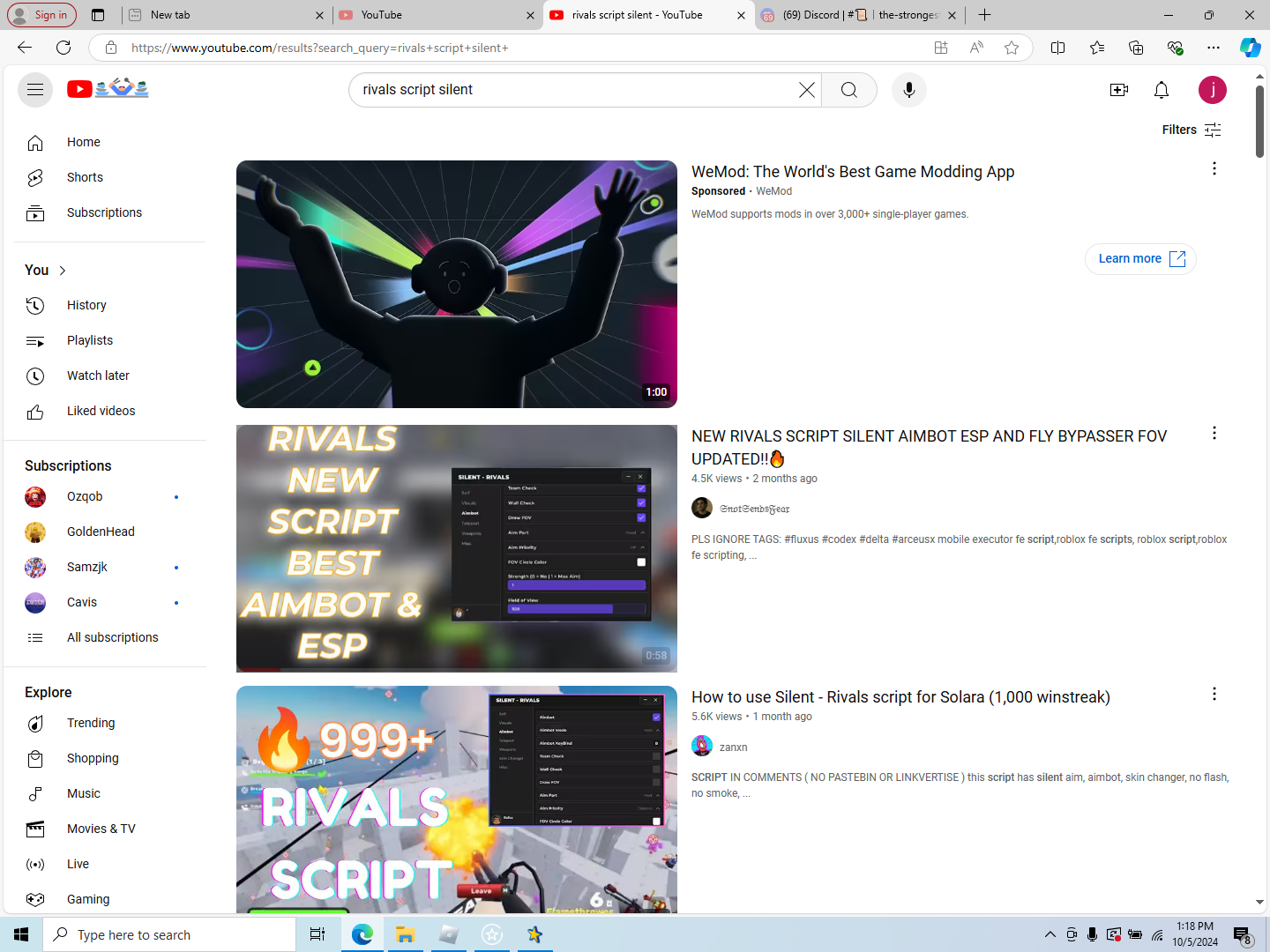
Task: Go back in browser
Action: pos(25,48)
